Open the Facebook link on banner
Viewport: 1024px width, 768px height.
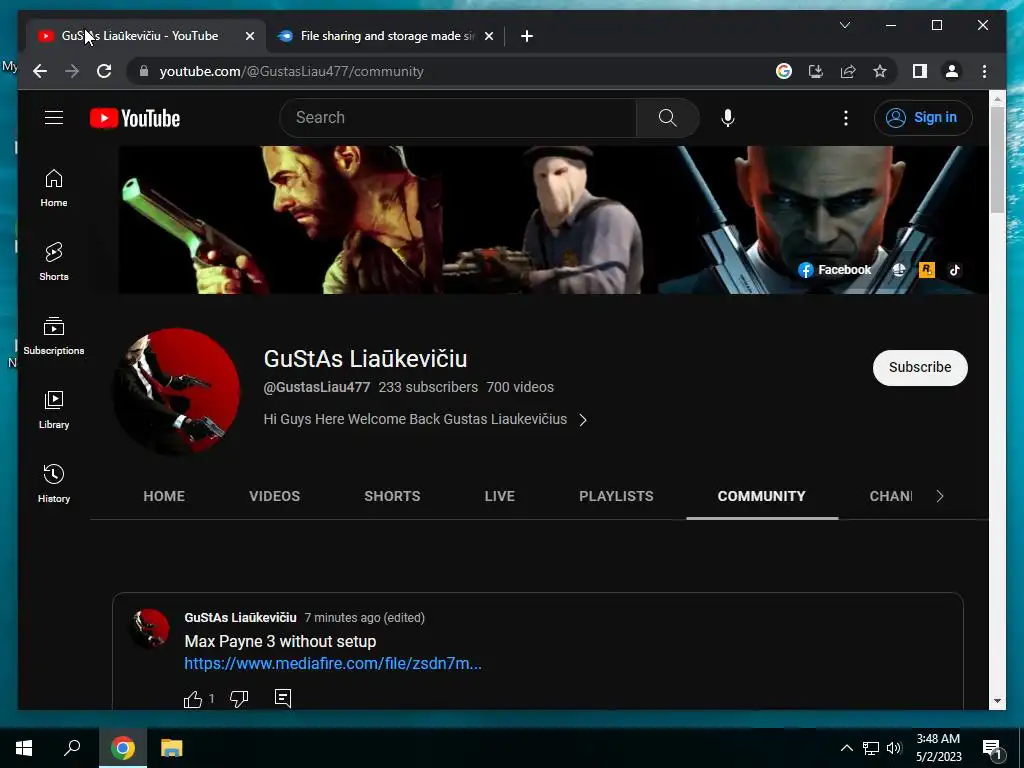(x=835, y=270)
